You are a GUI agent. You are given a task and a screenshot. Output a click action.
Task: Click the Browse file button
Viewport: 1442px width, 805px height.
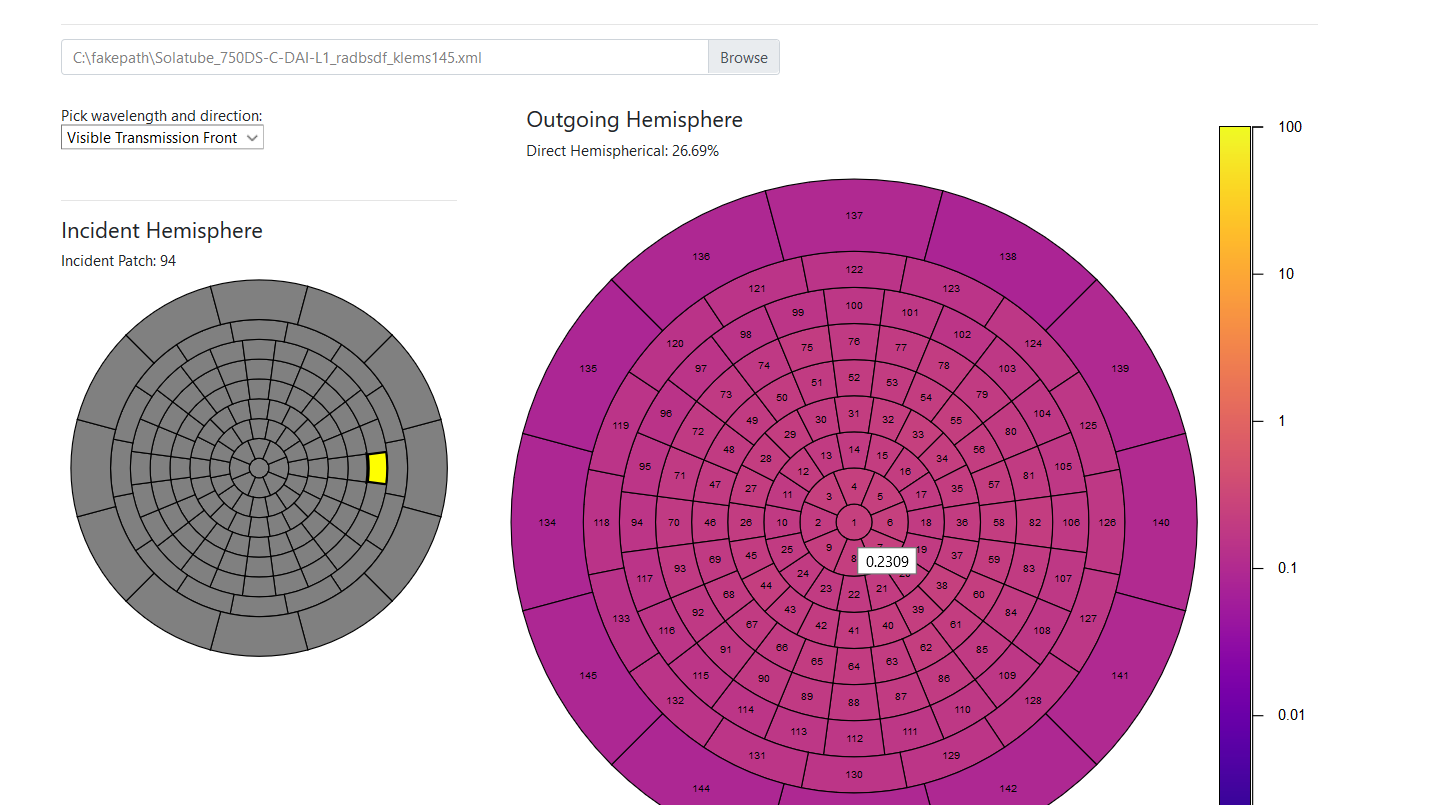point(744,57)
